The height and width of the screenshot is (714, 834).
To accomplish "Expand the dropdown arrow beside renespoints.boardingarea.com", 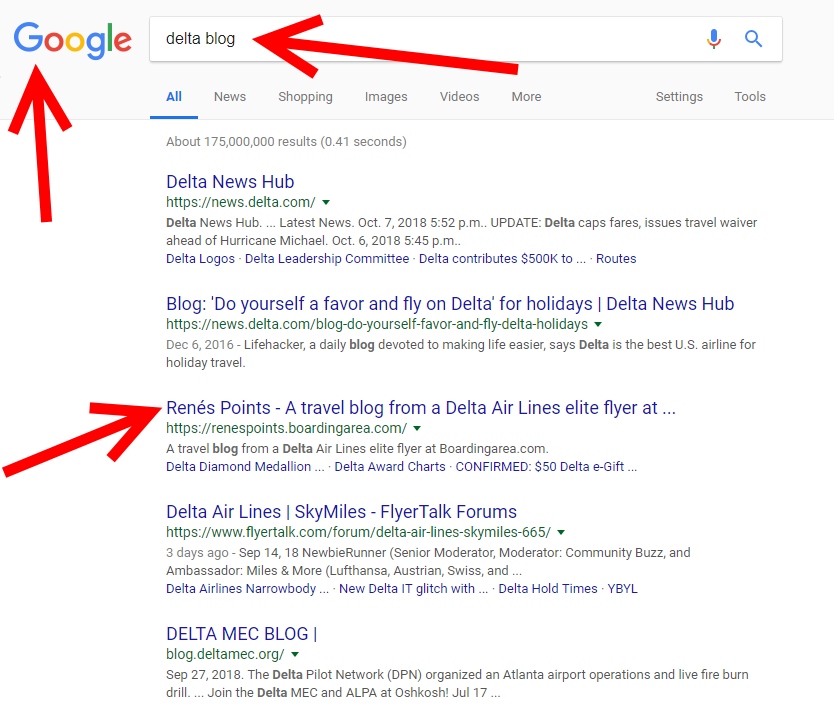I will (x=417, y=426).
